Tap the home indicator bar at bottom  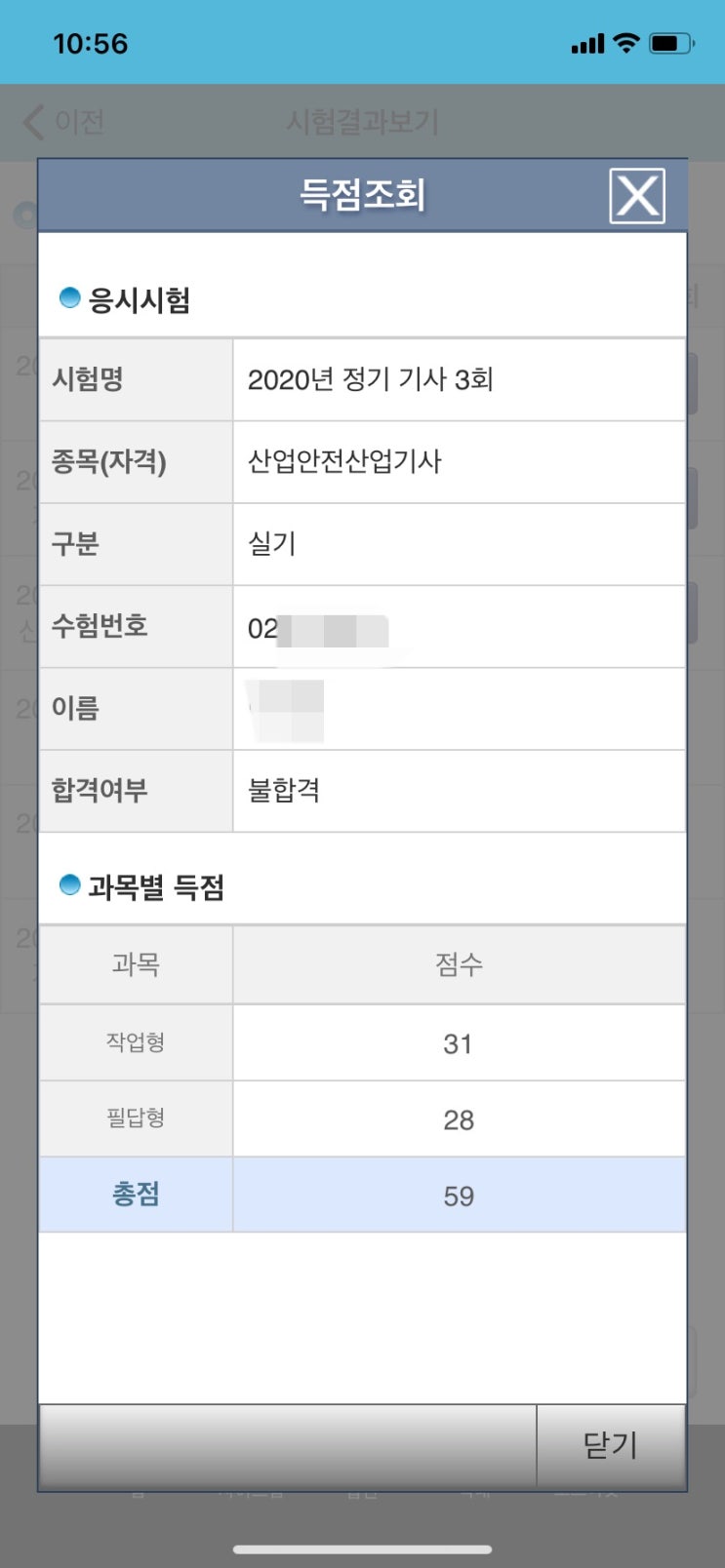(x=362, y=1548)
